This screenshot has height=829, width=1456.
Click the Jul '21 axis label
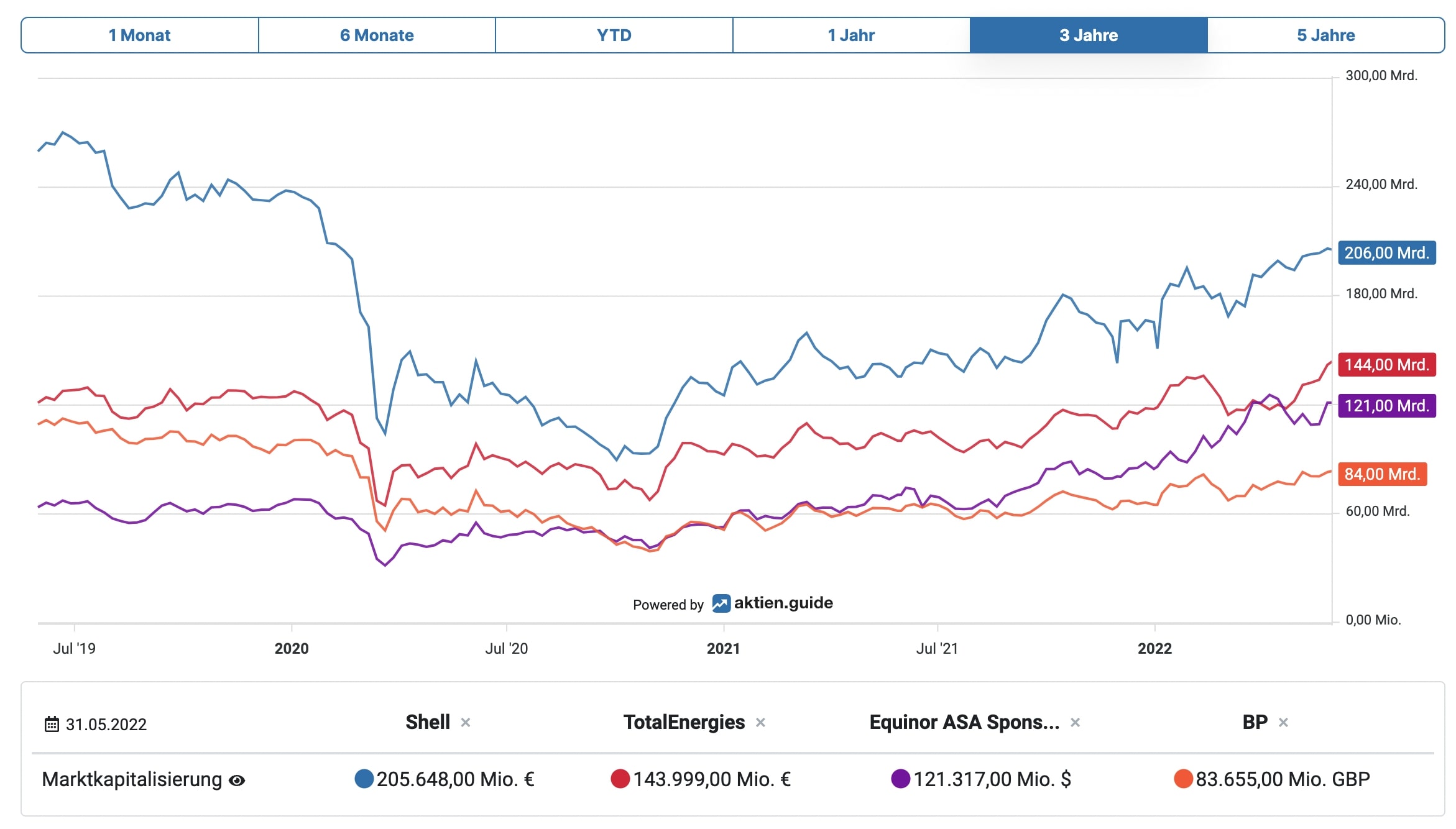[x=937, y=649]
